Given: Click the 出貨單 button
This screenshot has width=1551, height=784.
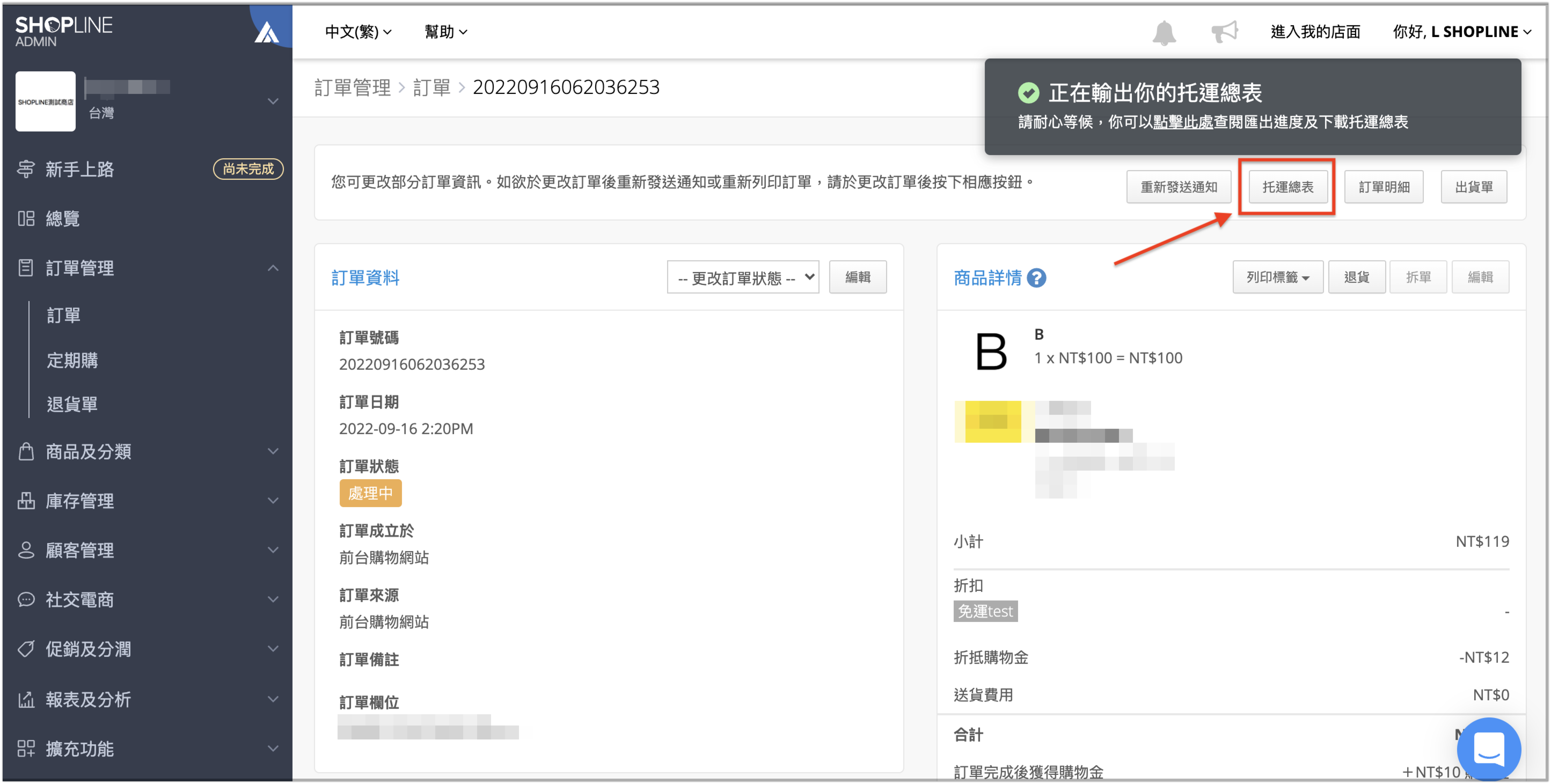Looking at the screenshot, I should pyautogui.click(x=1473, y=187).
